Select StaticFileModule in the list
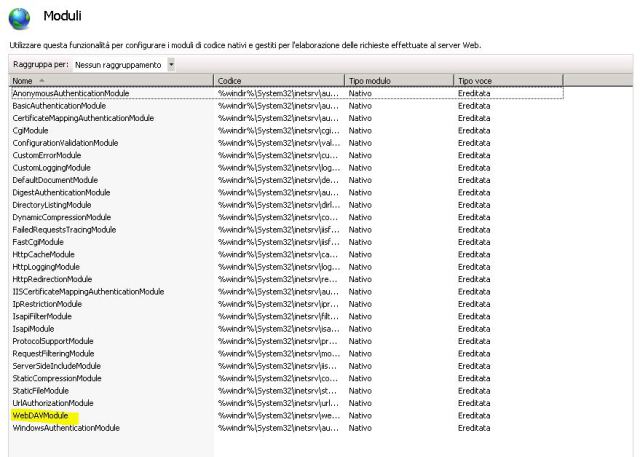The height and width of the screenshot is (457, 640). pyautogui.click(x=41, y=391)
